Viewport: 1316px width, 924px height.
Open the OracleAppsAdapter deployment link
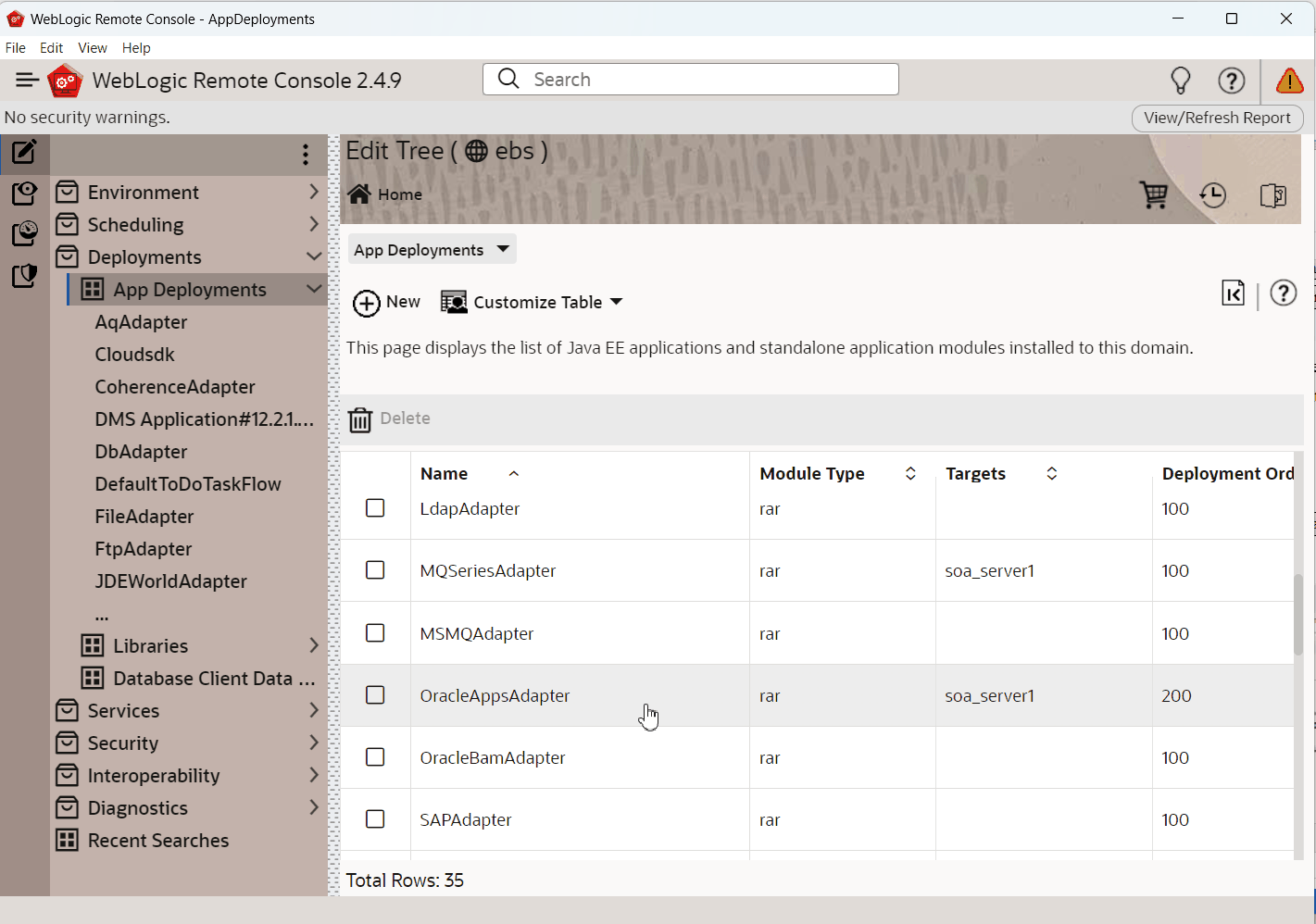point(495,696)
